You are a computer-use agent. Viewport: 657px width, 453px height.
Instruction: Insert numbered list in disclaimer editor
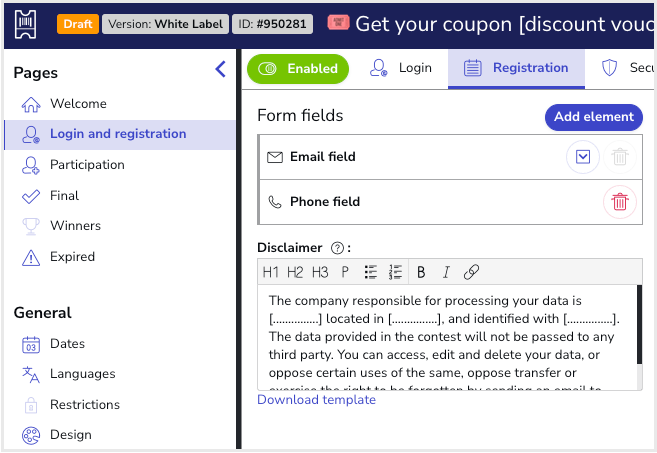[395, 272]
